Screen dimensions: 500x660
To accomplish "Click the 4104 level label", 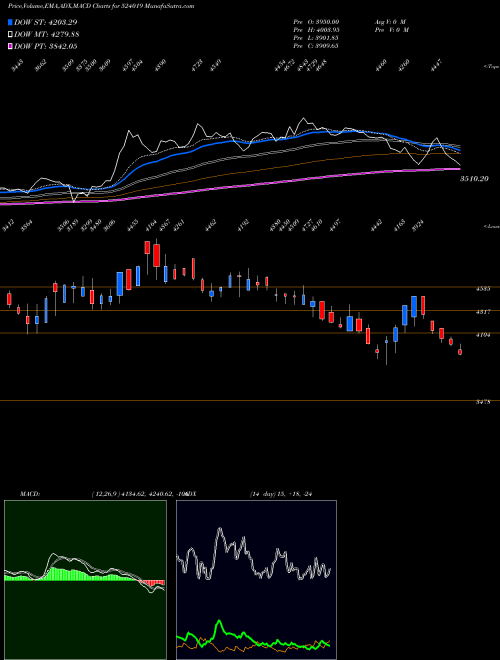I will [x=483, y=335].
